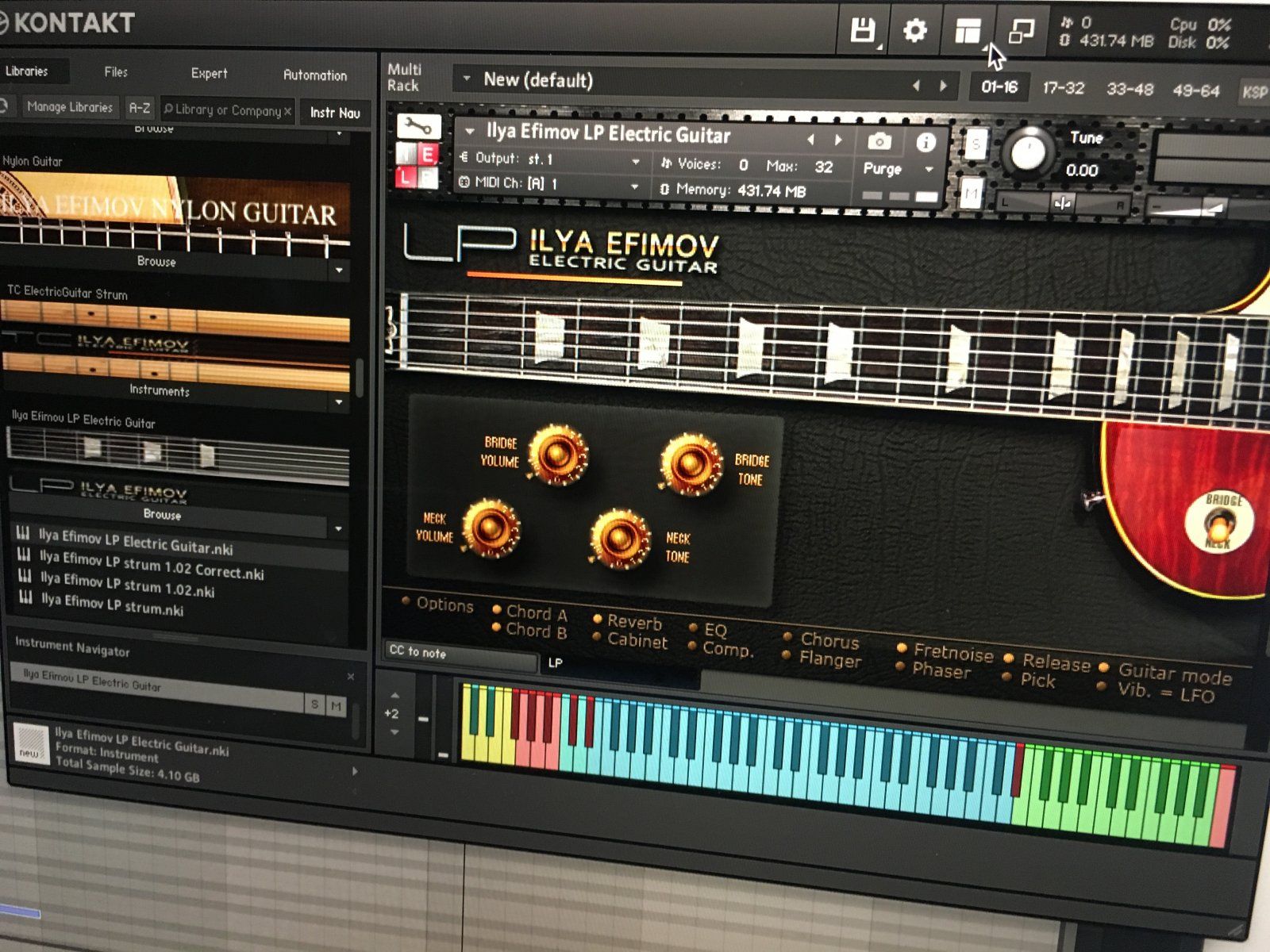The height and width of the screenshot is (952, 1270).
Task: Expand the info pane arrow
Action: (x=354, y=771)
